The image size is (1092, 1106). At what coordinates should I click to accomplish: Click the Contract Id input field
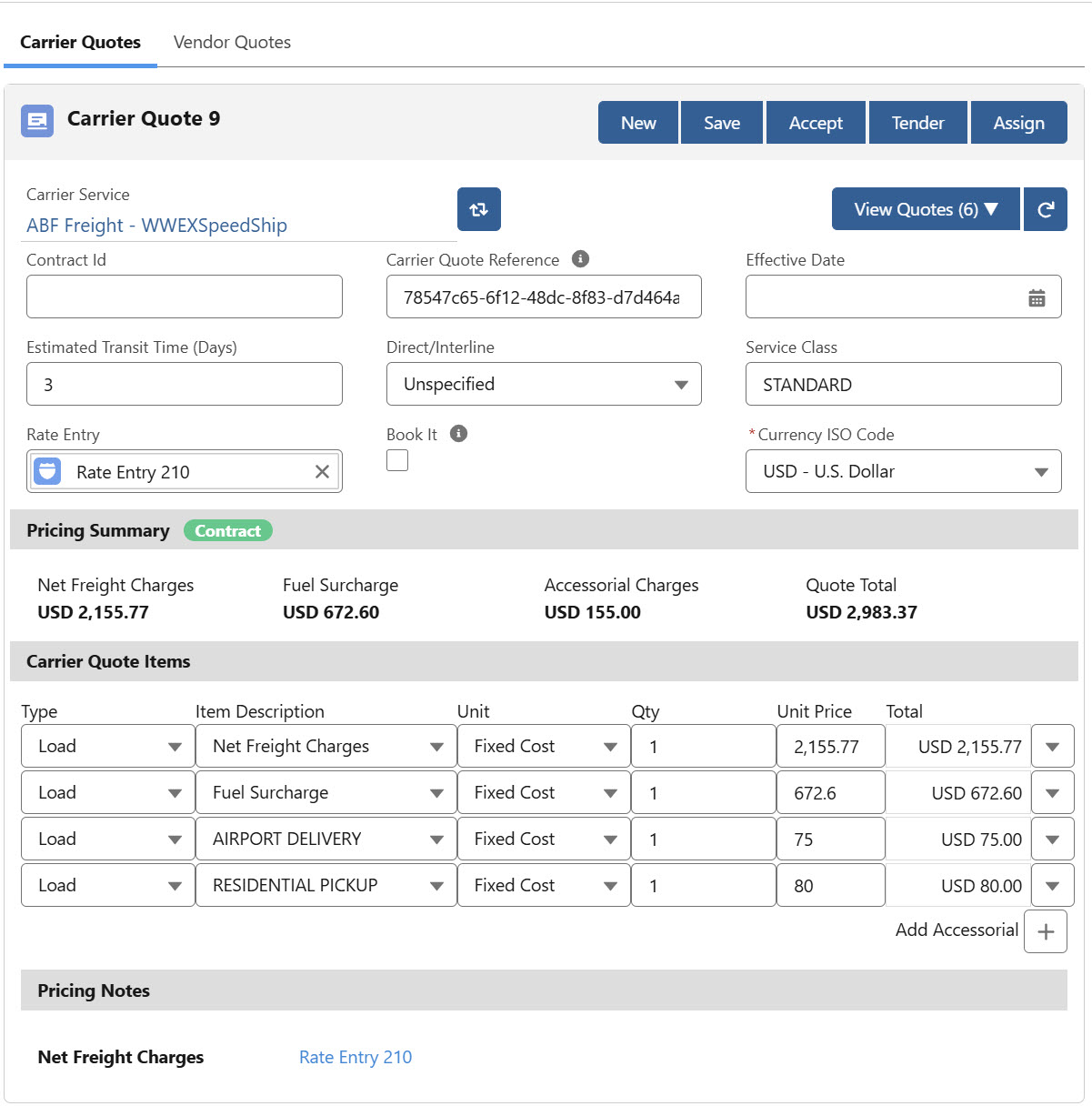pos(185,297)
